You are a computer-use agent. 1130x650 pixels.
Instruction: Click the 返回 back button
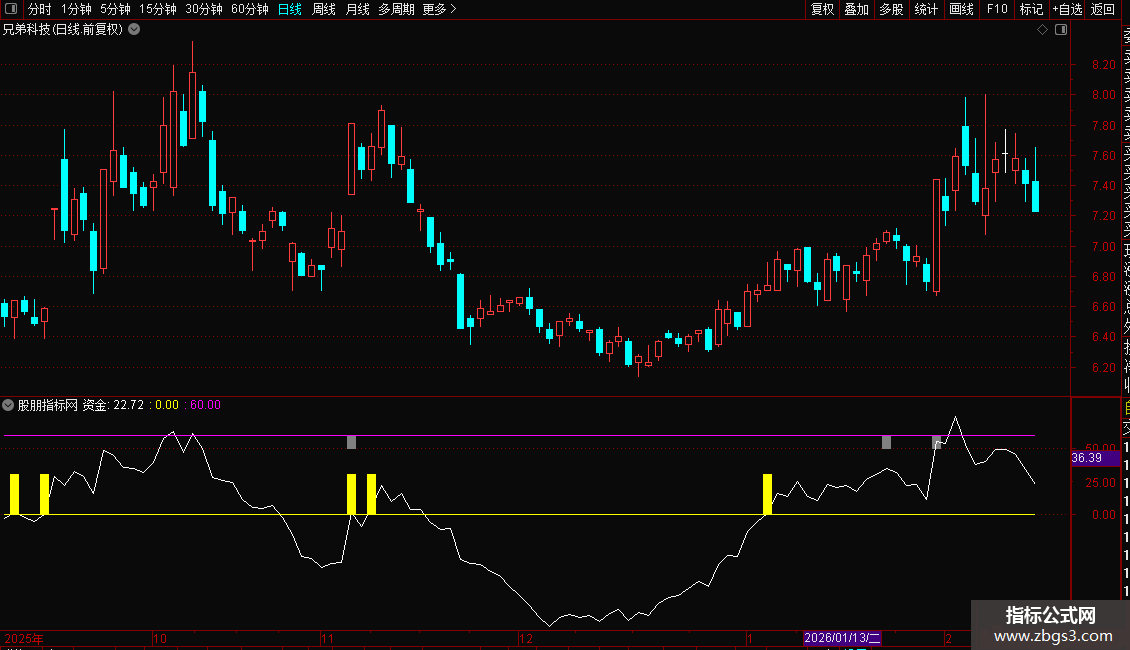(1103, 9)
